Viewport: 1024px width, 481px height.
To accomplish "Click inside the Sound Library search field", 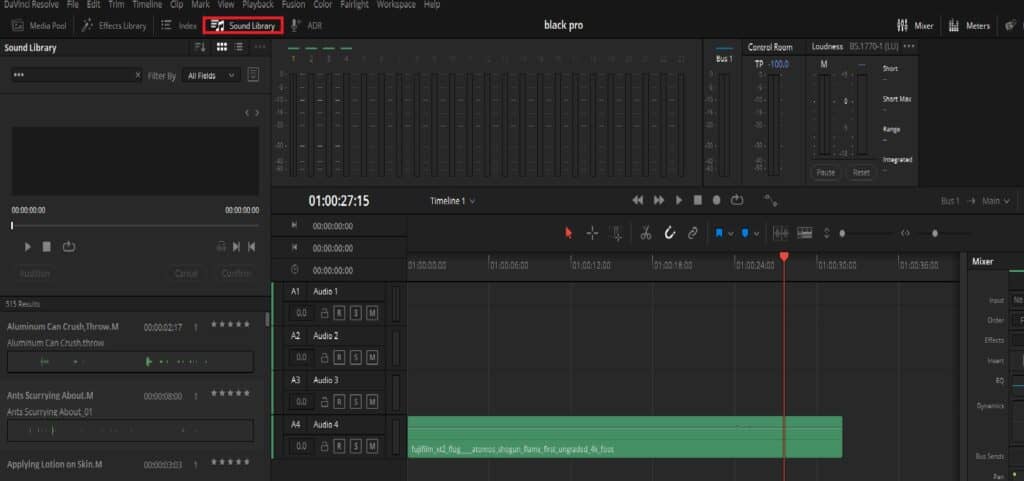I will tap(72, 76).
